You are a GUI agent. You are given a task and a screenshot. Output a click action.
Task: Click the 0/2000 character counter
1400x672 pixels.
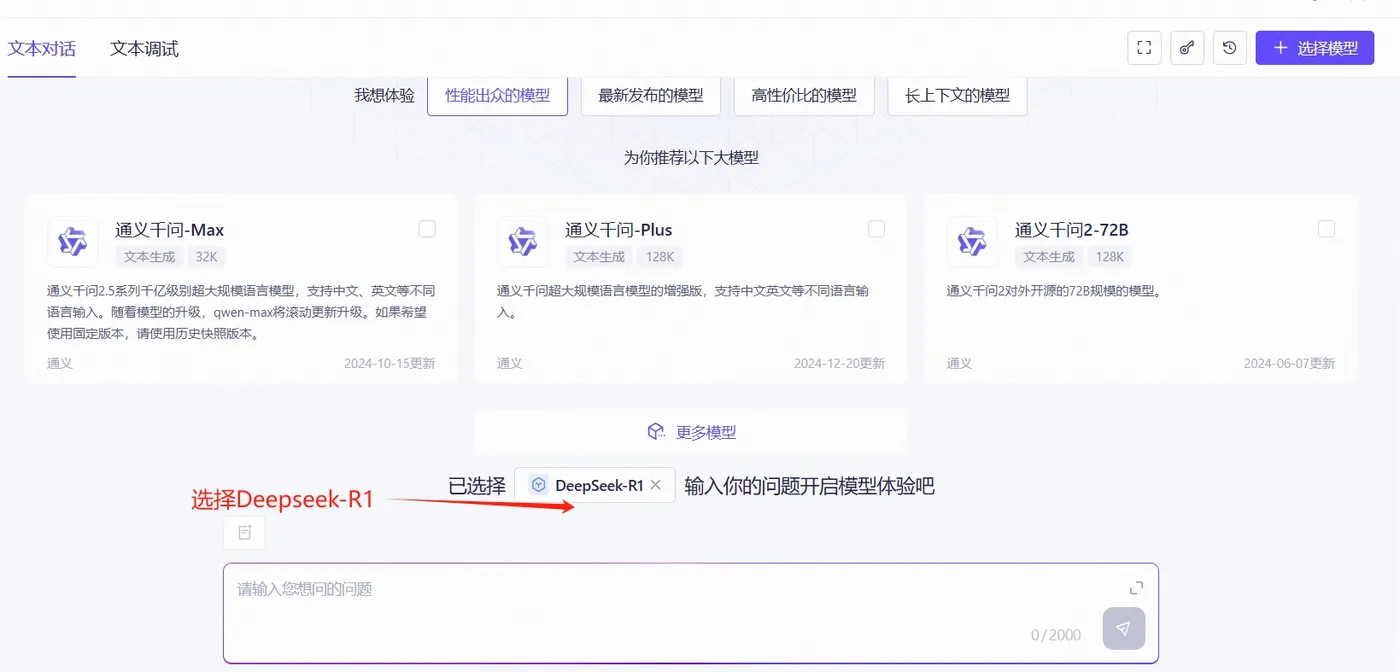1056,635
